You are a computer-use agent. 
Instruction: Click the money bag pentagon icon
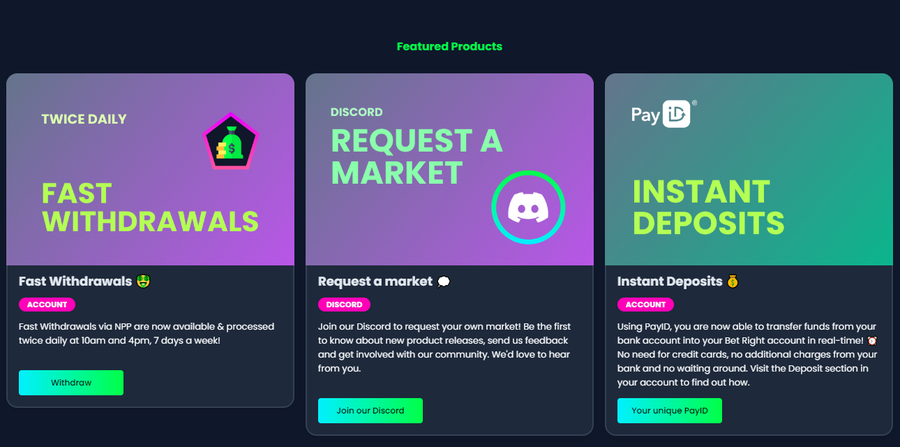coord(231,141)
